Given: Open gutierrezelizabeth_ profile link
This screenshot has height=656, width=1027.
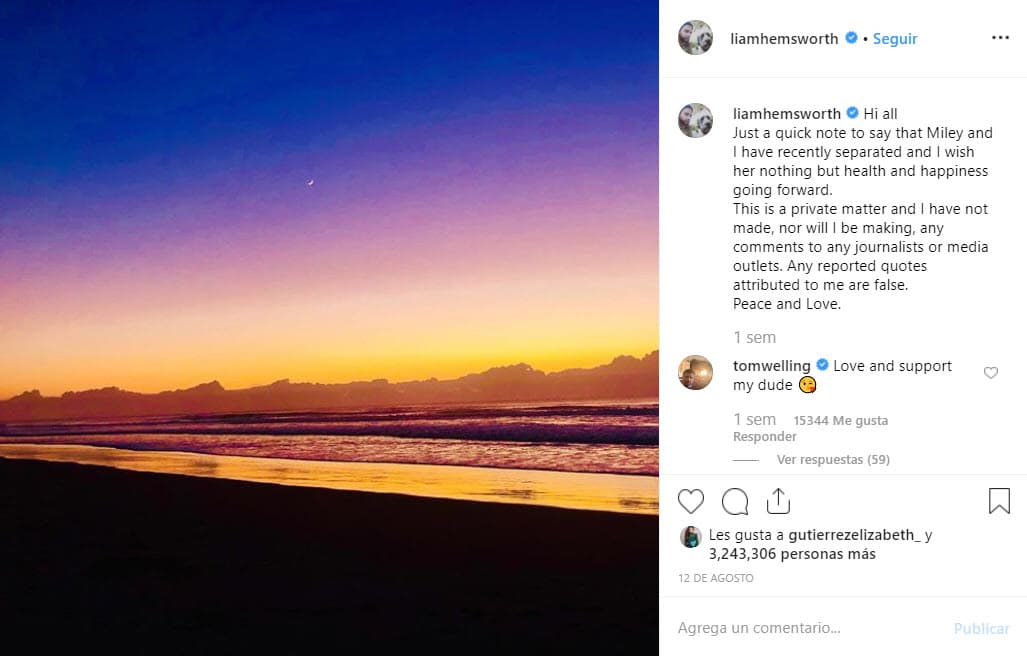Looking at the screenshot, I should click(853, 535).
